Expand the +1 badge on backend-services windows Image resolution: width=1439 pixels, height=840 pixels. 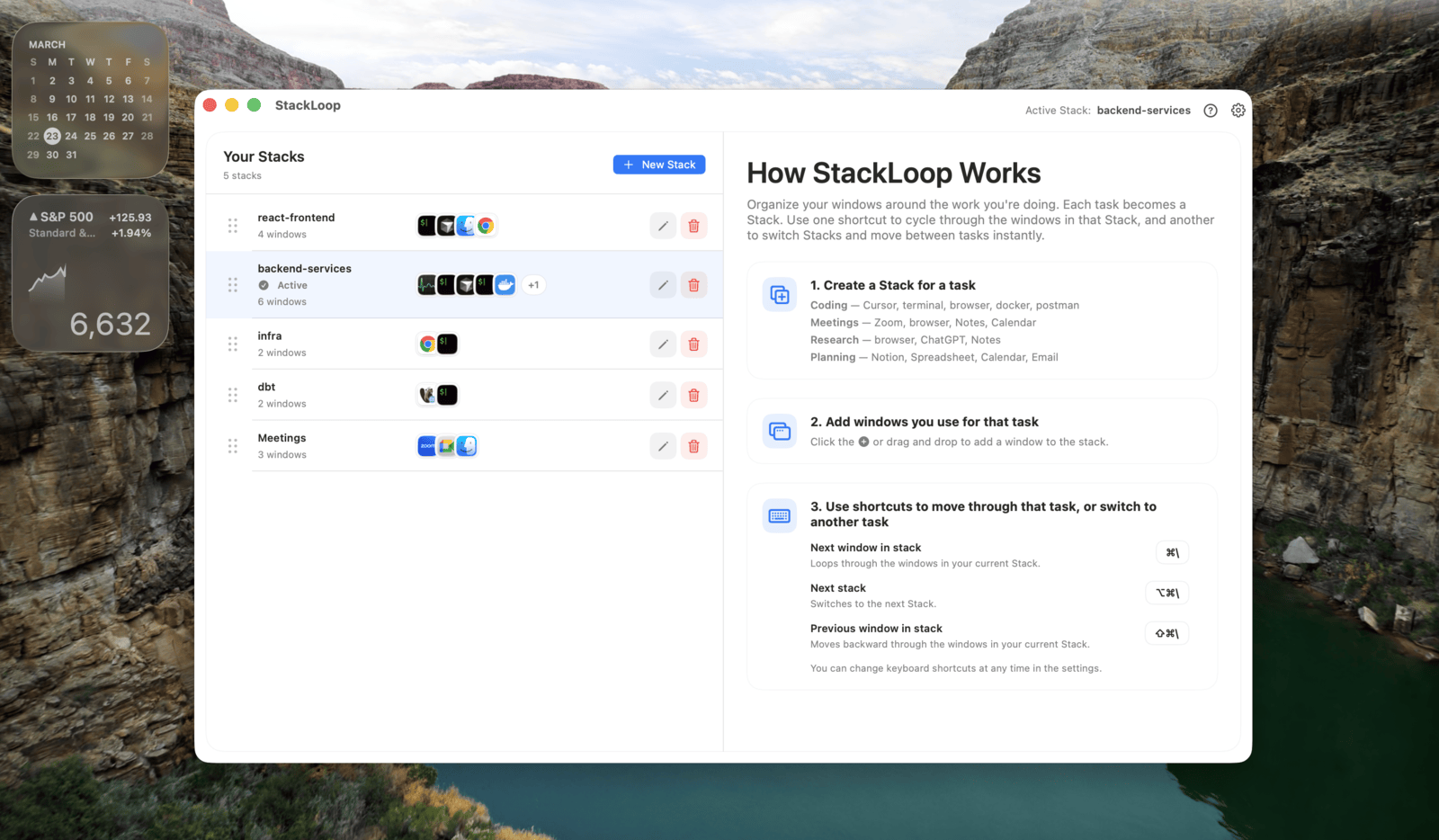click(533, 284)
